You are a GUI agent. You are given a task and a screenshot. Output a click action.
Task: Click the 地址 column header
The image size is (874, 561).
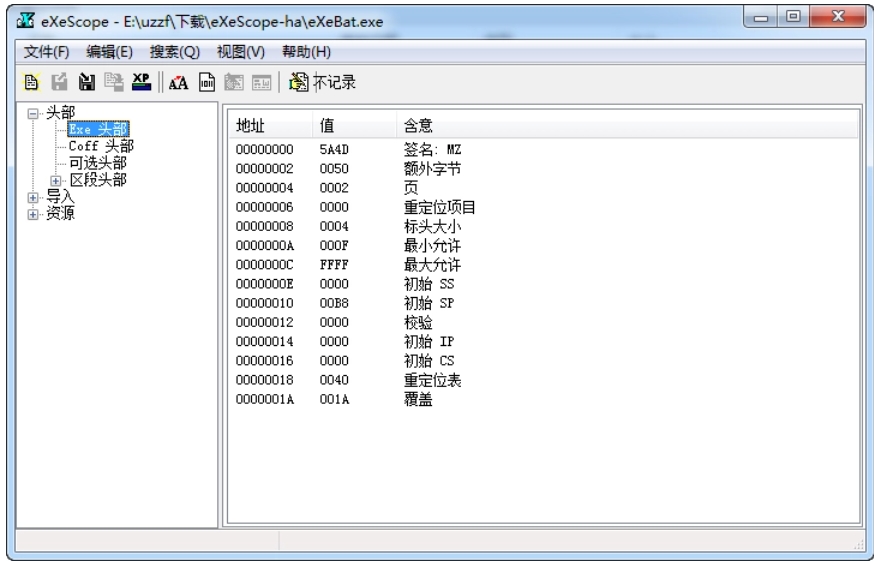(270, 125)
